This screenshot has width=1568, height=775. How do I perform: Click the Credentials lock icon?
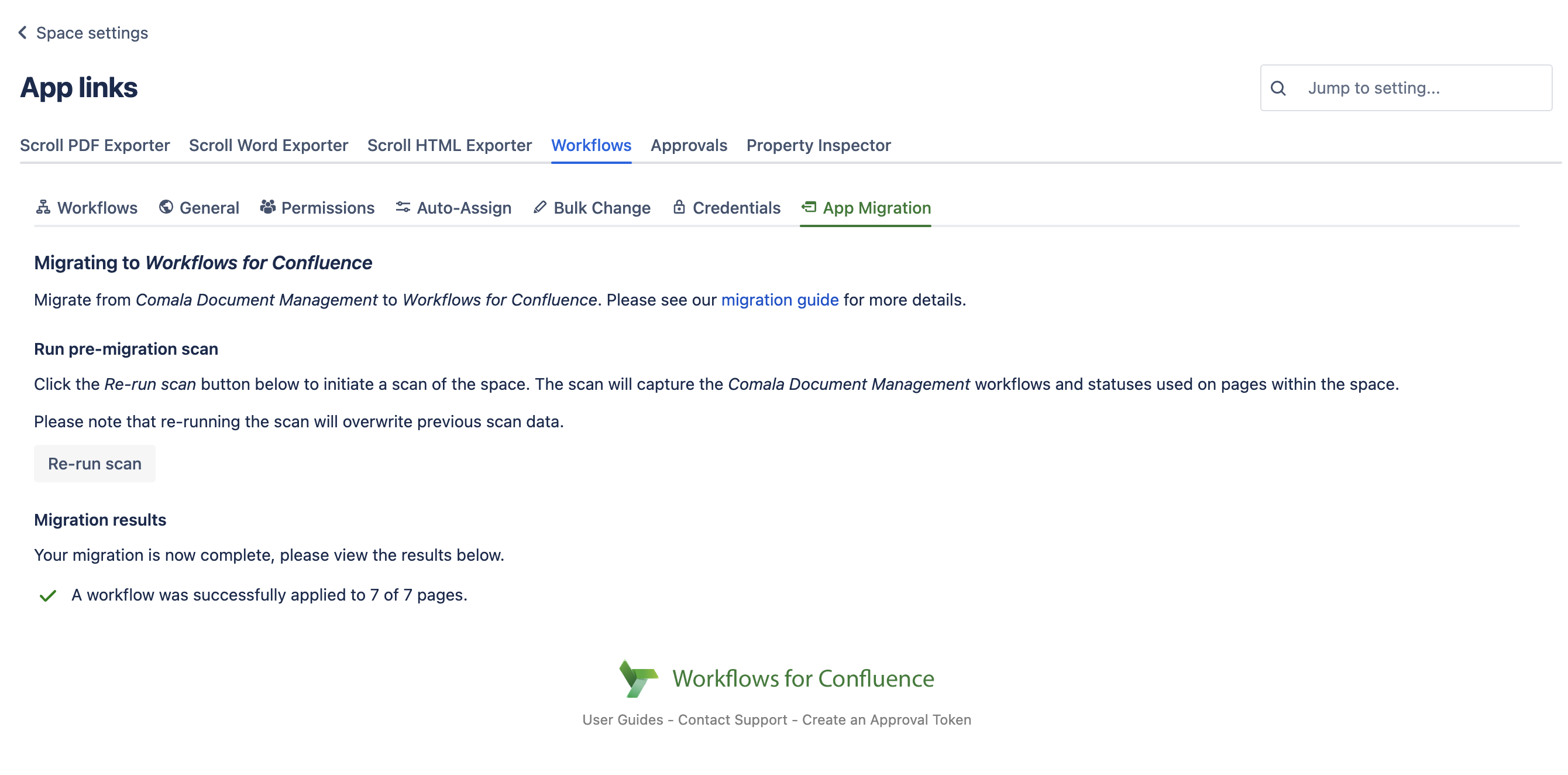pyautogui.click(x=679, y=208)
